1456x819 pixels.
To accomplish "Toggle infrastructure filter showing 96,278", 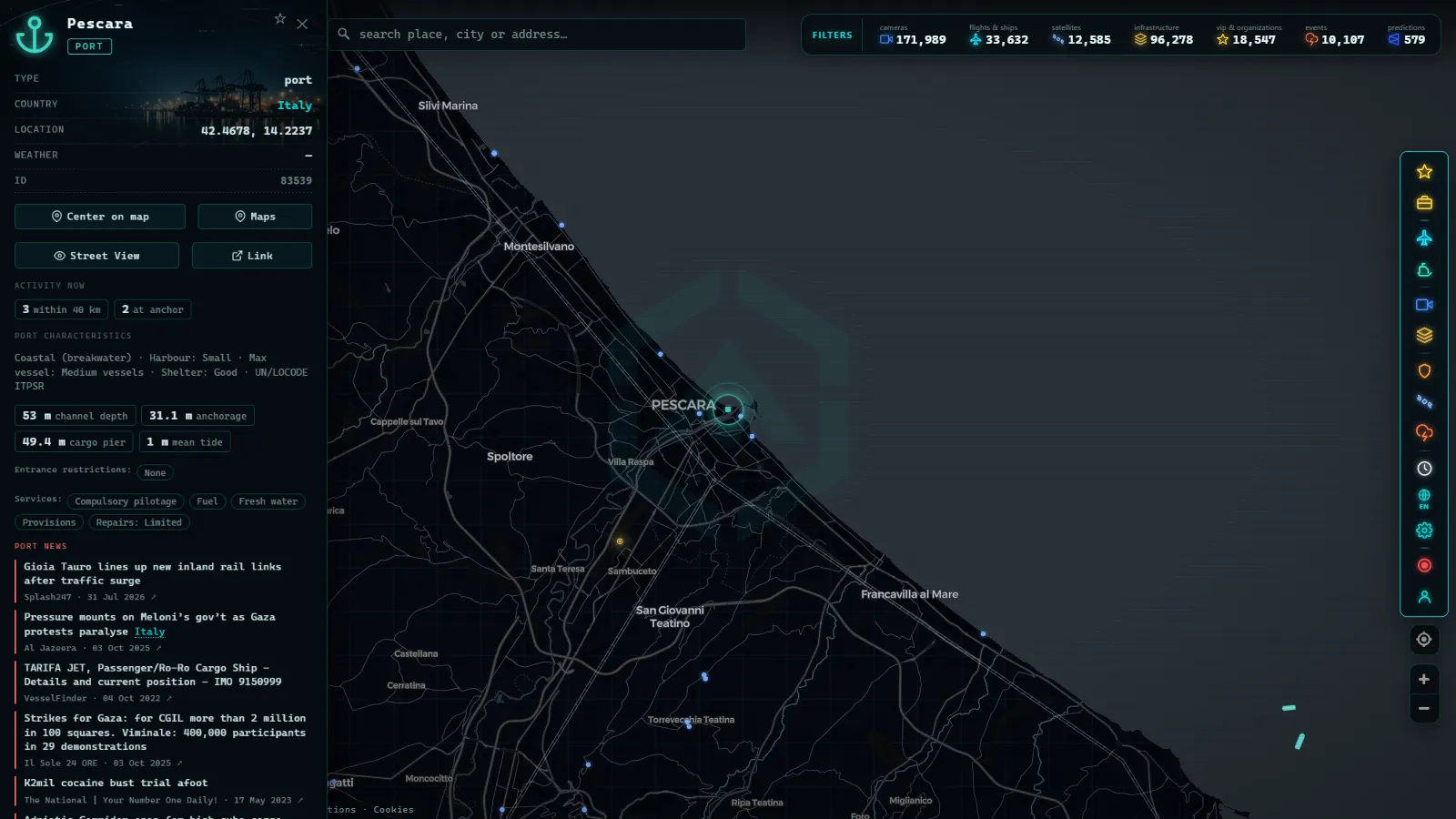I will [1163, 35].
